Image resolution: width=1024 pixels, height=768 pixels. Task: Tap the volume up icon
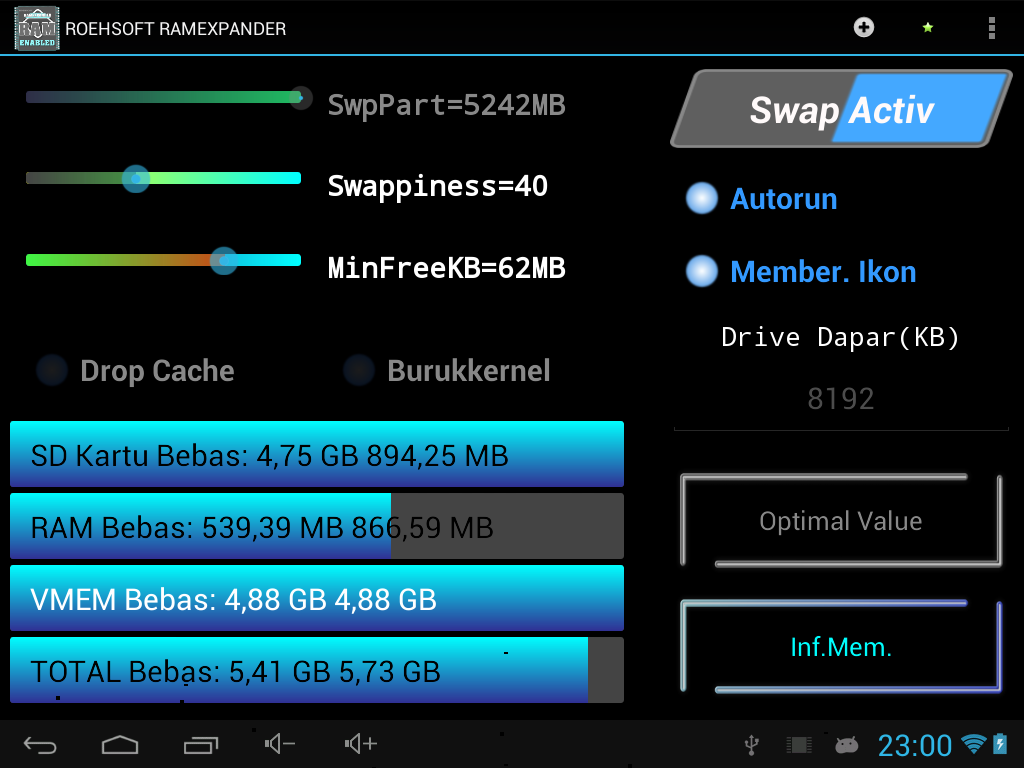tap(360, 743)
